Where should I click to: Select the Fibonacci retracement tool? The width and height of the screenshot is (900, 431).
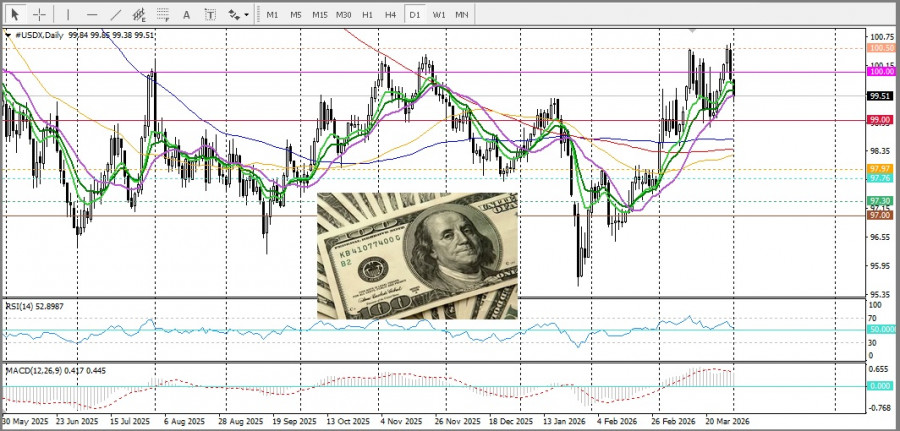[163, 14]
